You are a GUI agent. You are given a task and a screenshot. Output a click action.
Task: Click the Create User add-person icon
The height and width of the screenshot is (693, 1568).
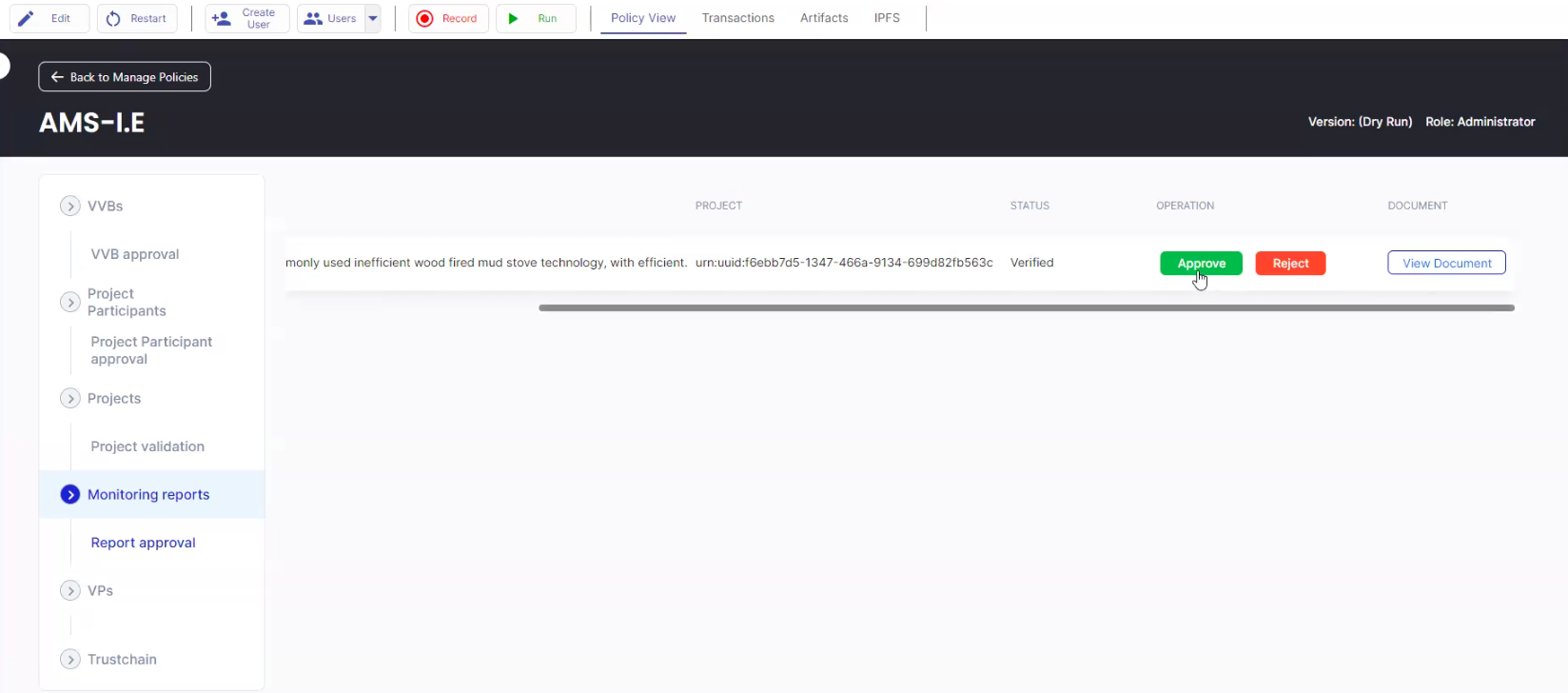(221, 18)
